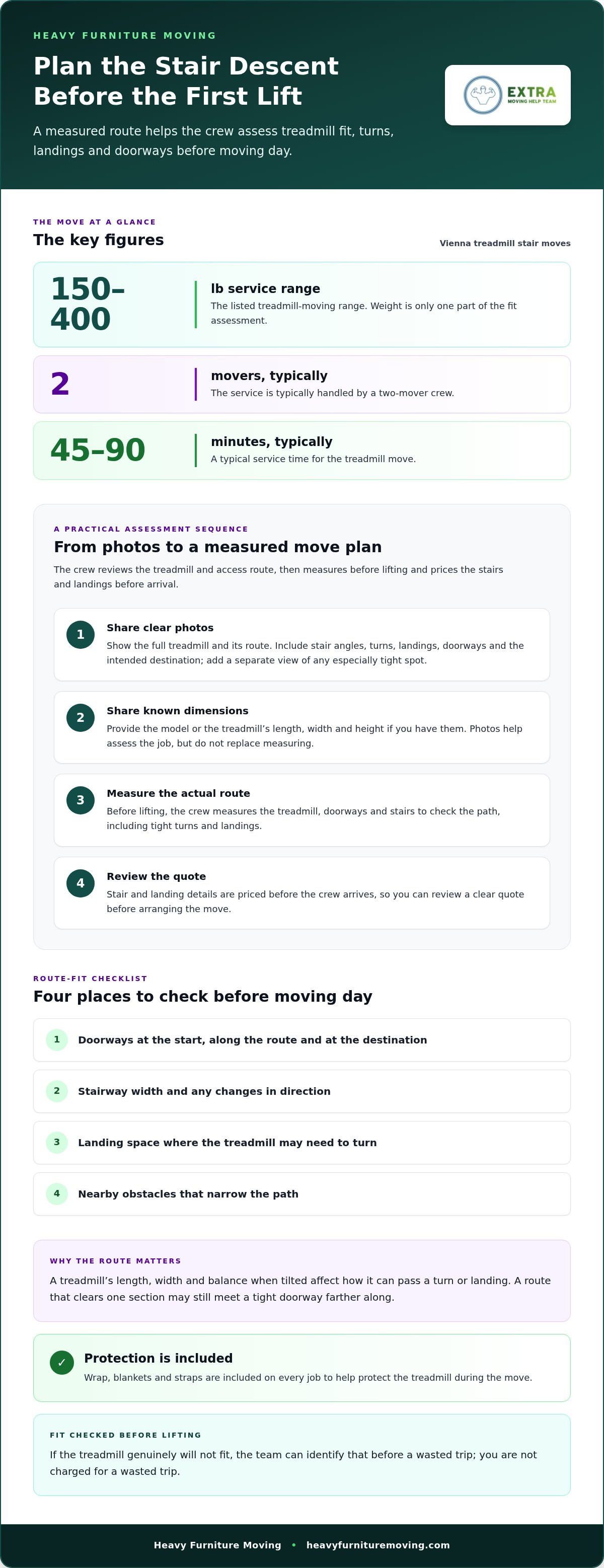This screenshot has height=1568, width=604.
Task: Select the 150–400 lb service range card
Action: pos(302,305)
